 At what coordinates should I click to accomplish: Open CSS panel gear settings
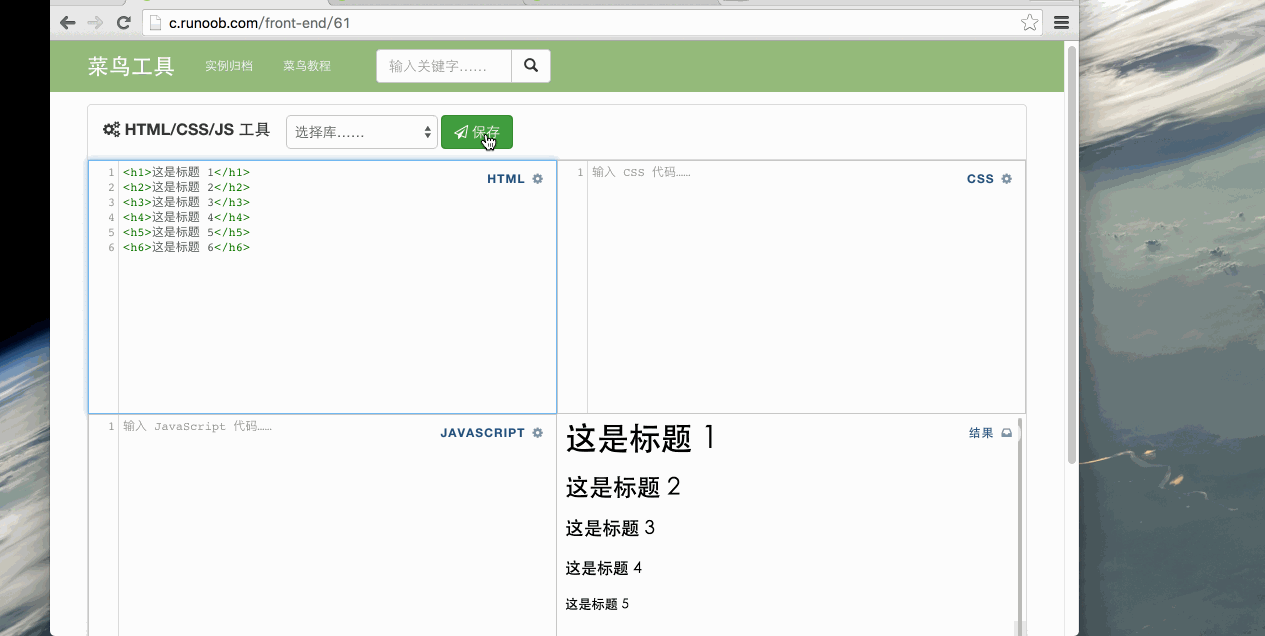(1007, 179)
